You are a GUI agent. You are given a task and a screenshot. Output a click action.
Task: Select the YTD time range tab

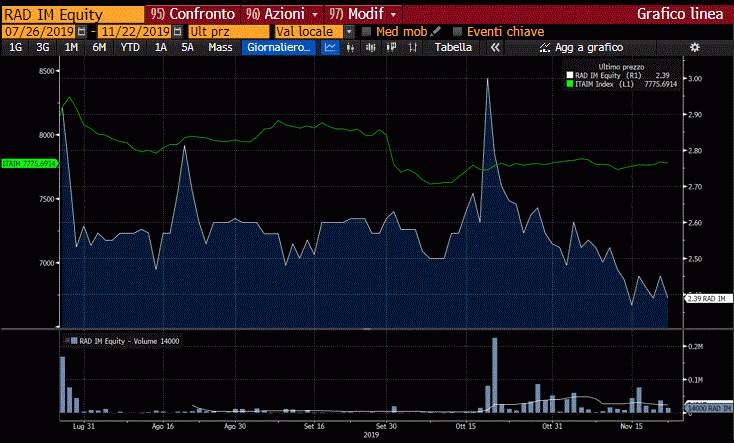(130, 47)
